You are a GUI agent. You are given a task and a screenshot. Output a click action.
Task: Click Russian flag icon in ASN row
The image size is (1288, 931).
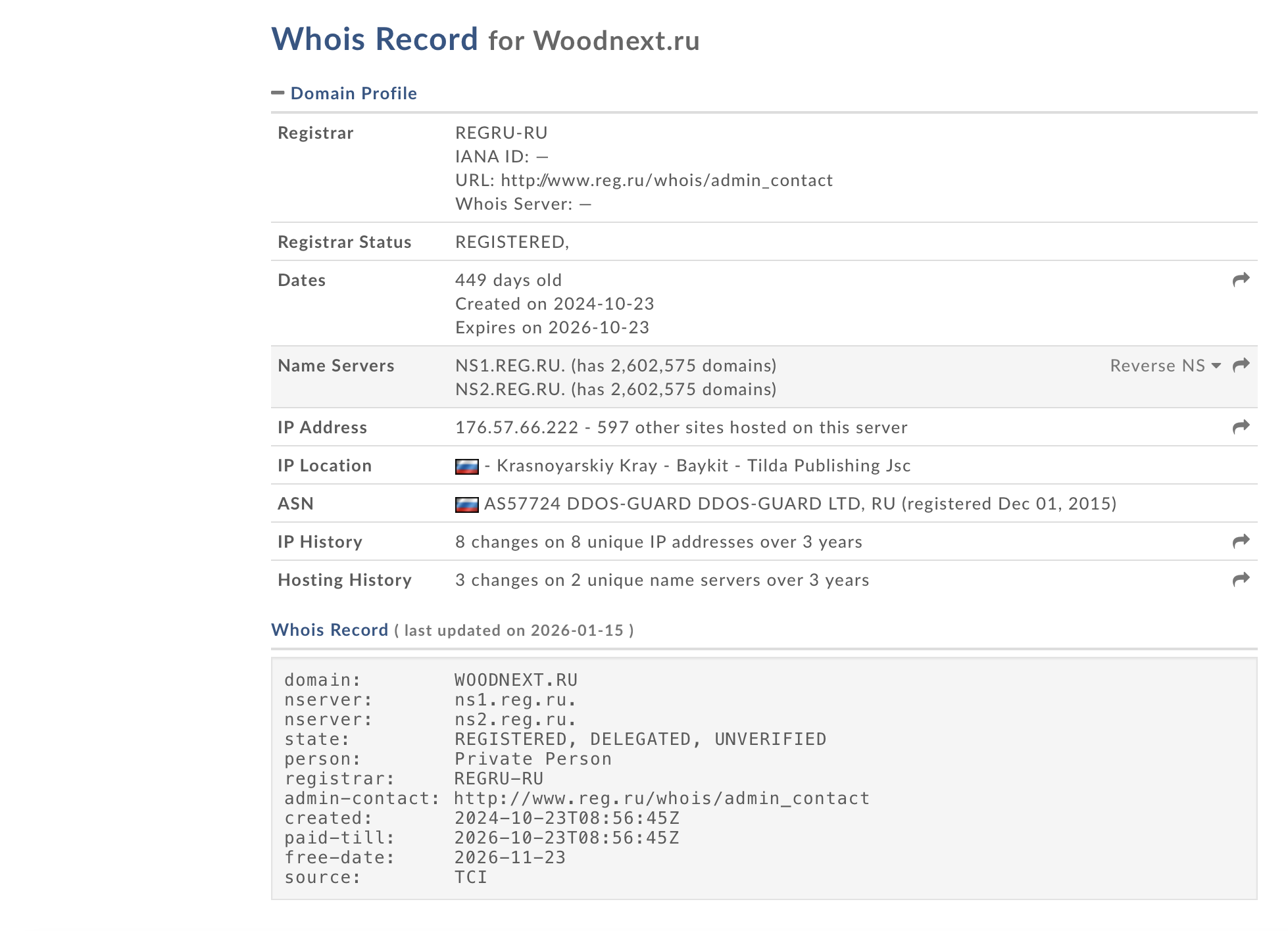point(466,504)
